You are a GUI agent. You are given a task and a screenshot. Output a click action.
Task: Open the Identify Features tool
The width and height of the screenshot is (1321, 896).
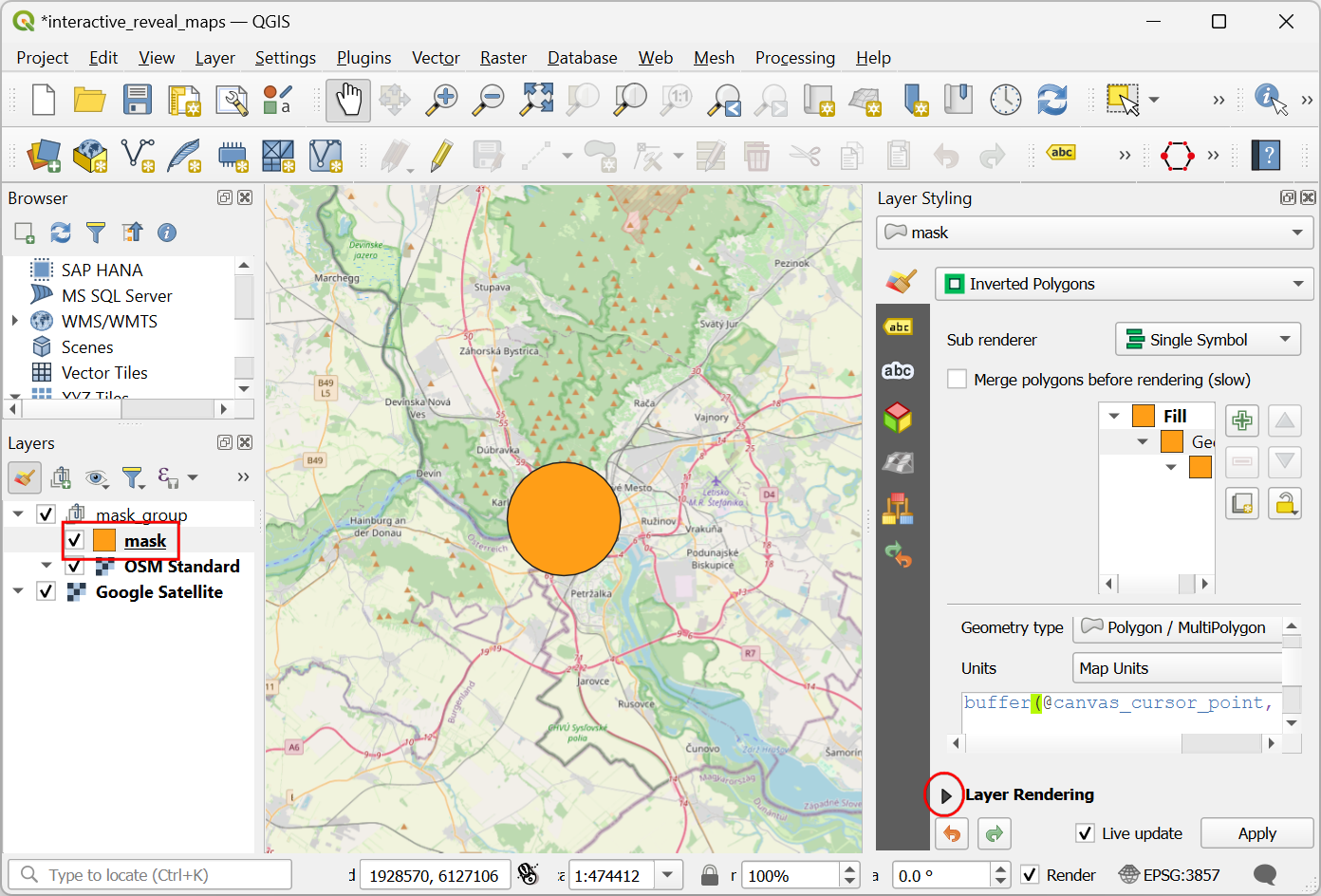pos(1270,99)
